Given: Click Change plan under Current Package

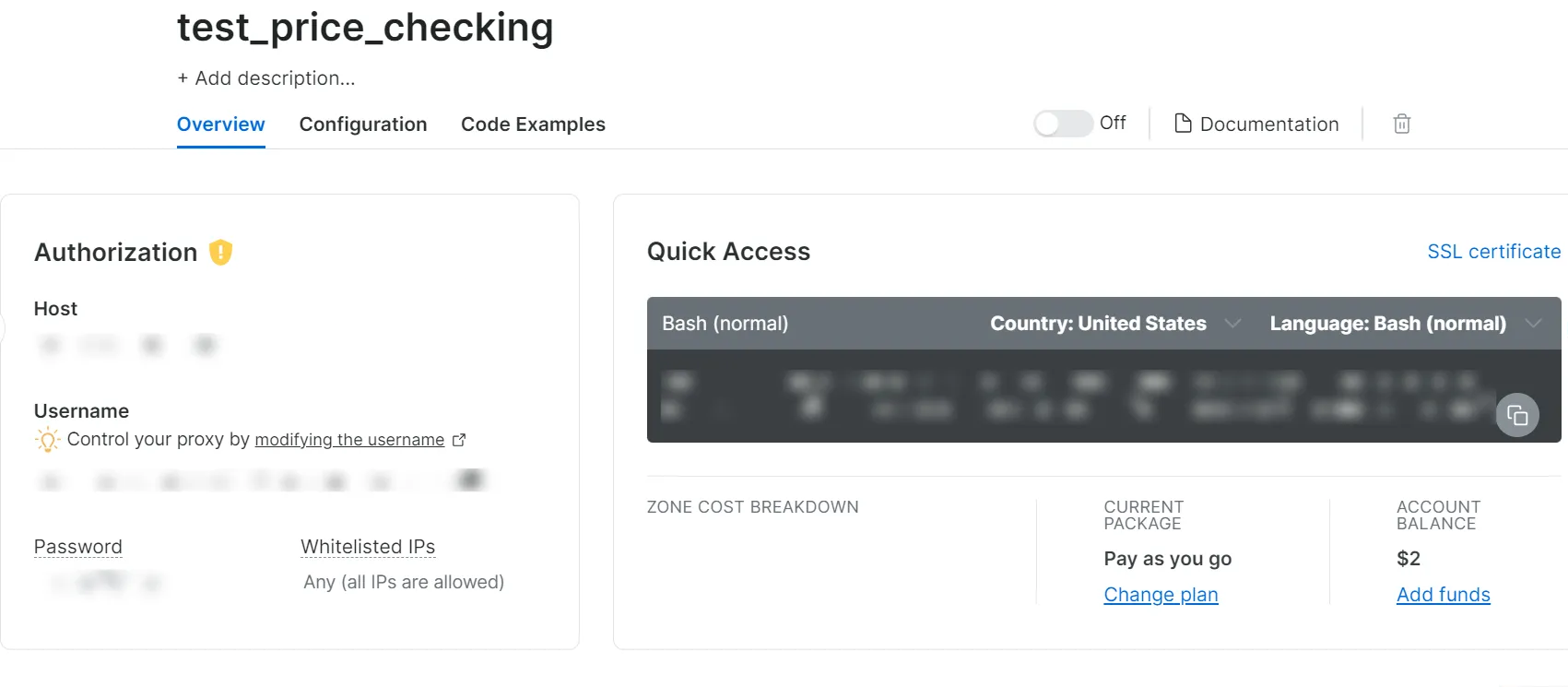Looking at the screenshot, I should coord(1161,595).
